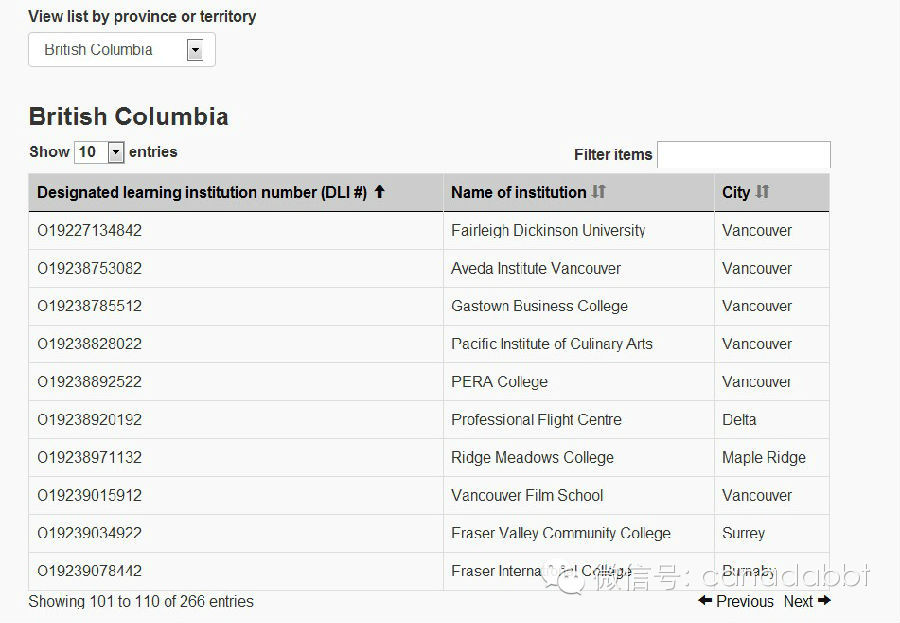The image size is (900, 623).
Task: Open the British Columbia province dropdown
Action: tap(121, 50)
